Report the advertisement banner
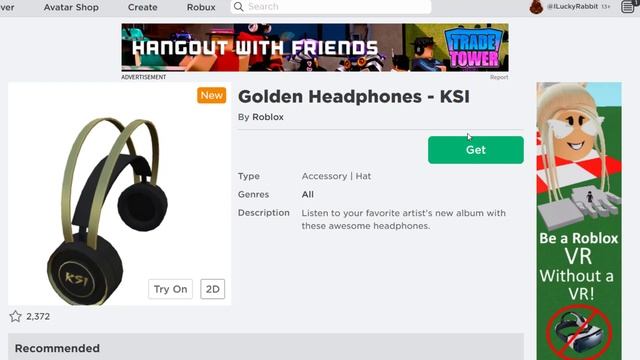Image resolution: width=640 pixels, height=360 pixels. 499,77
